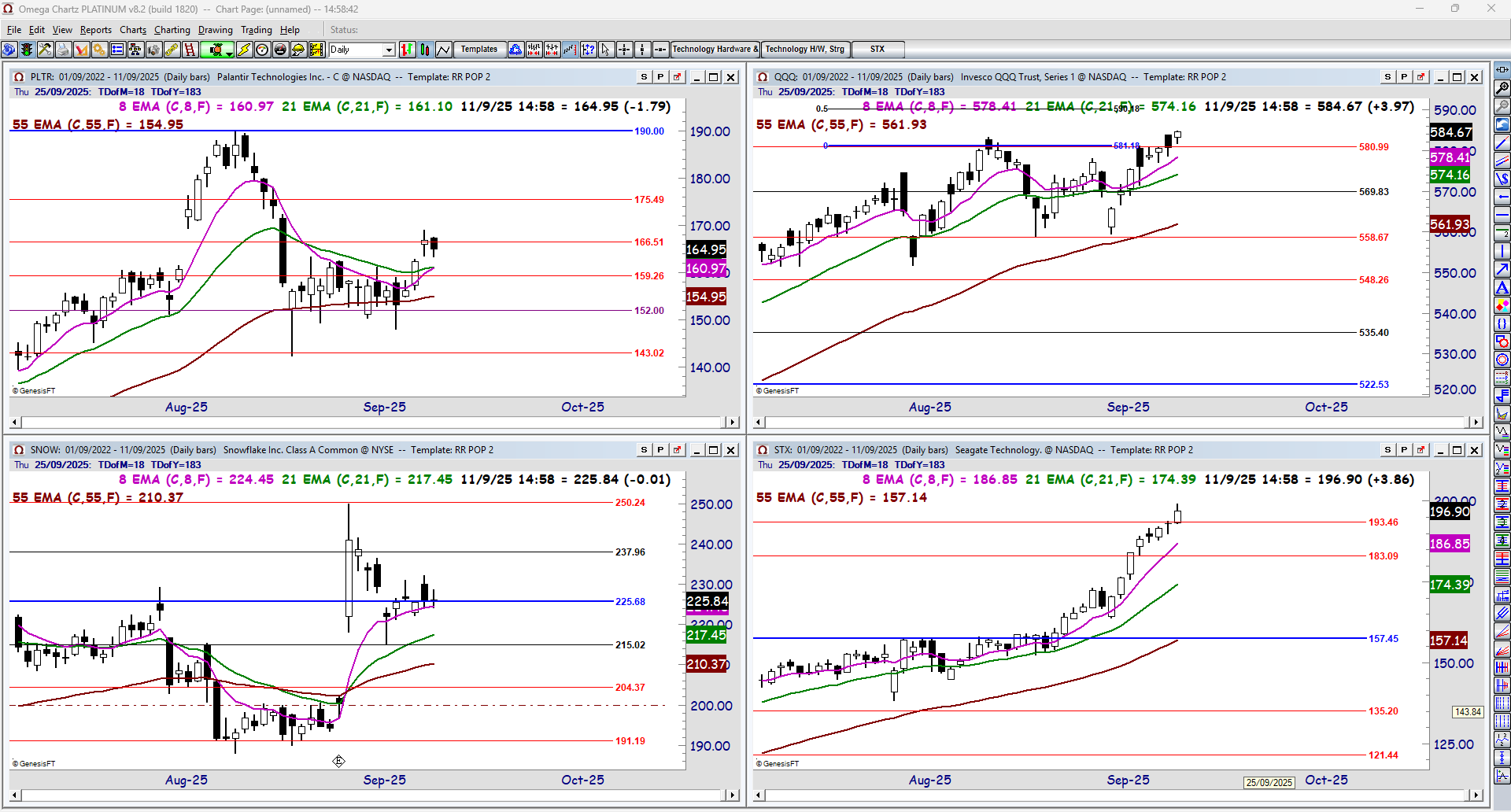Click the hard hat toolbar icon
This screenshot has width=1511, height=812.
pos(298,50)
